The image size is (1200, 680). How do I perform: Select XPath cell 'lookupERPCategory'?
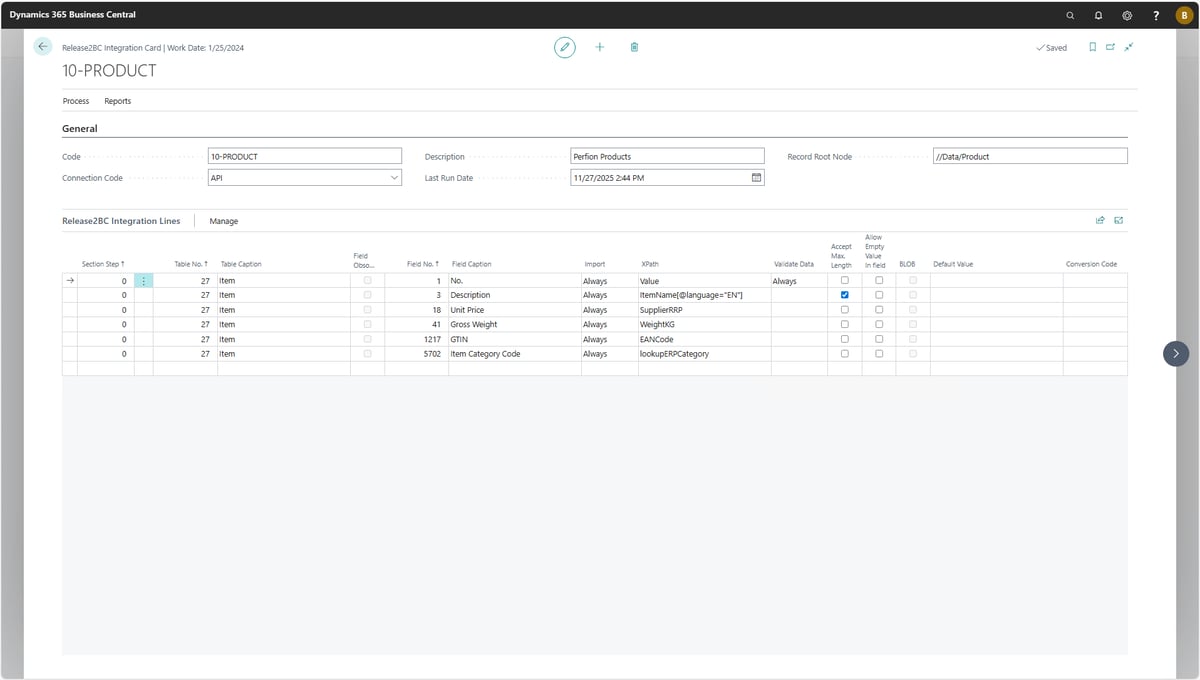704,353
